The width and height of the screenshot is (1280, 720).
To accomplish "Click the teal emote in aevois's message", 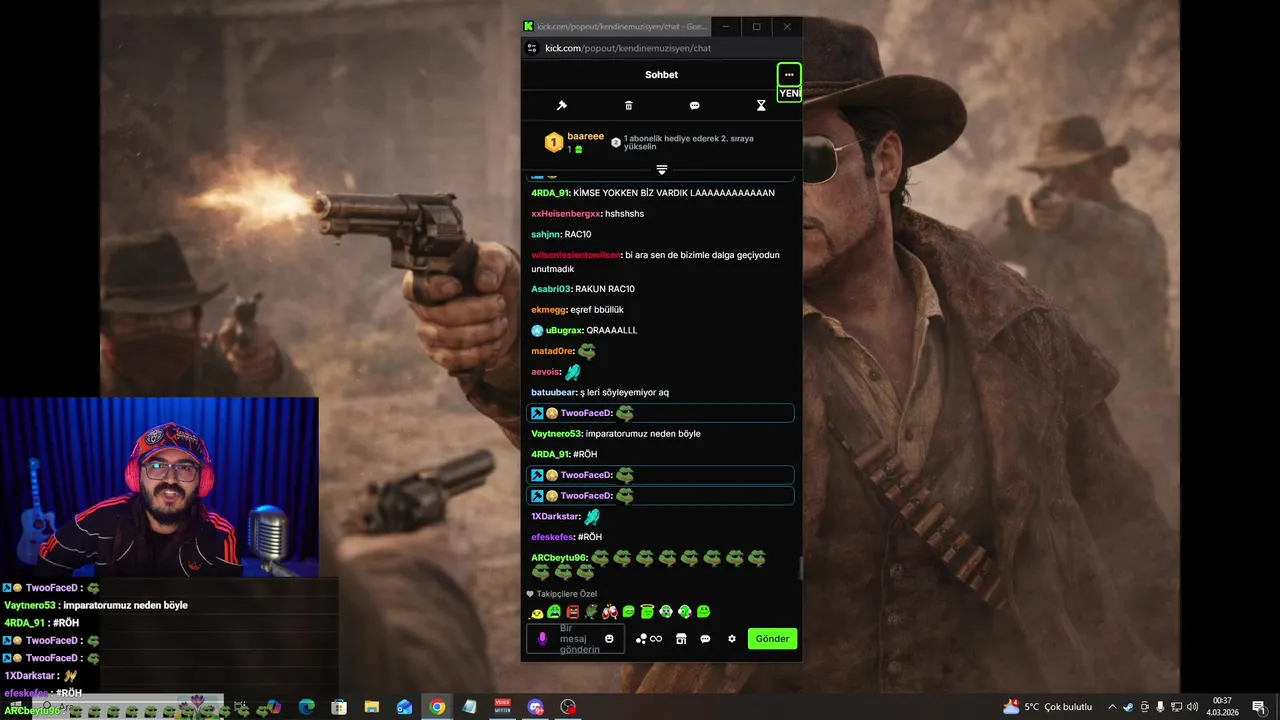I will 573,372.
